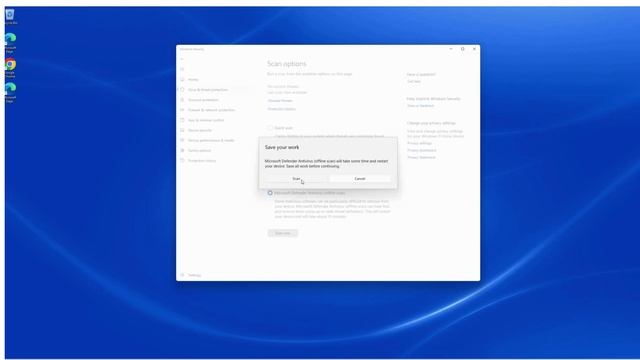Click the back arrow in Windows Security

pos(182,59)
